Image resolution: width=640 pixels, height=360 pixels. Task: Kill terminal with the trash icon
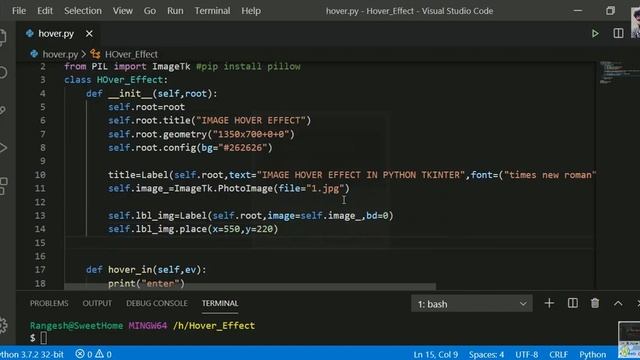tap(595, 303)
